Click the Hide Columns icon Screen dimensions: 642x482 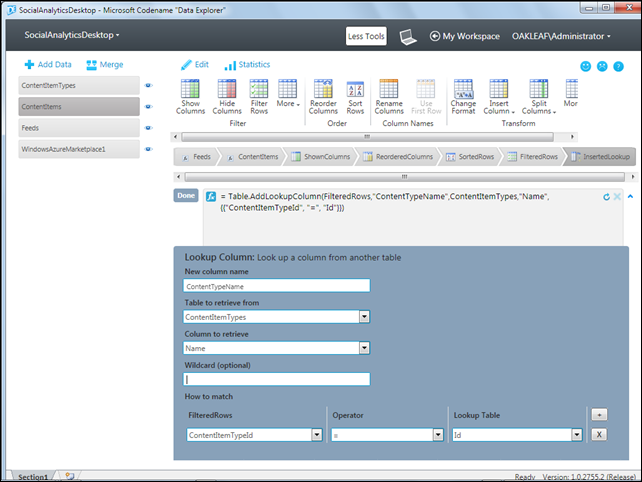[x=226, y=90]
